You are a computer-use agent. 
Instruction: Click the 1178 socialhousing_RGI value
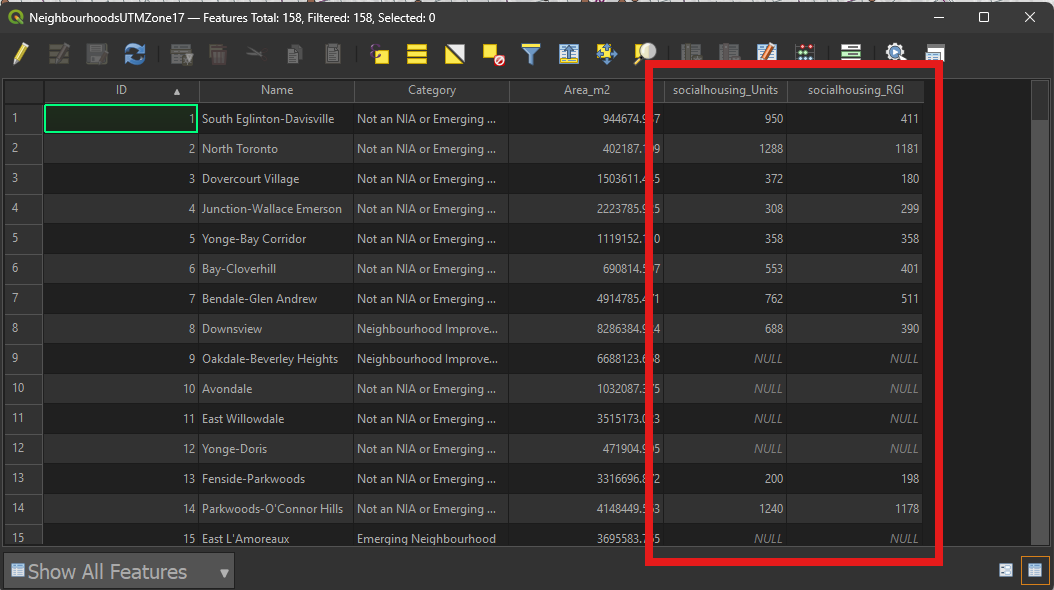(x=907, y=509)
